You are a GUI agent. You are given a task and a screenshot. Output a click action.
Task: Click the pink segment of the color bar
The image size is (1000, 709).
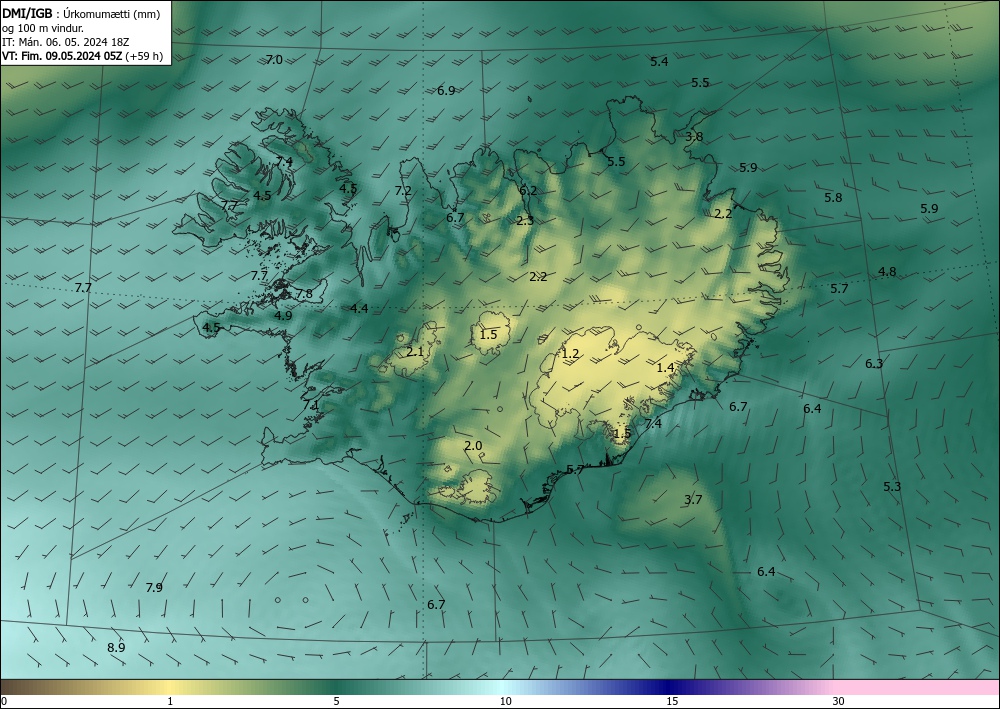(918, 687)
